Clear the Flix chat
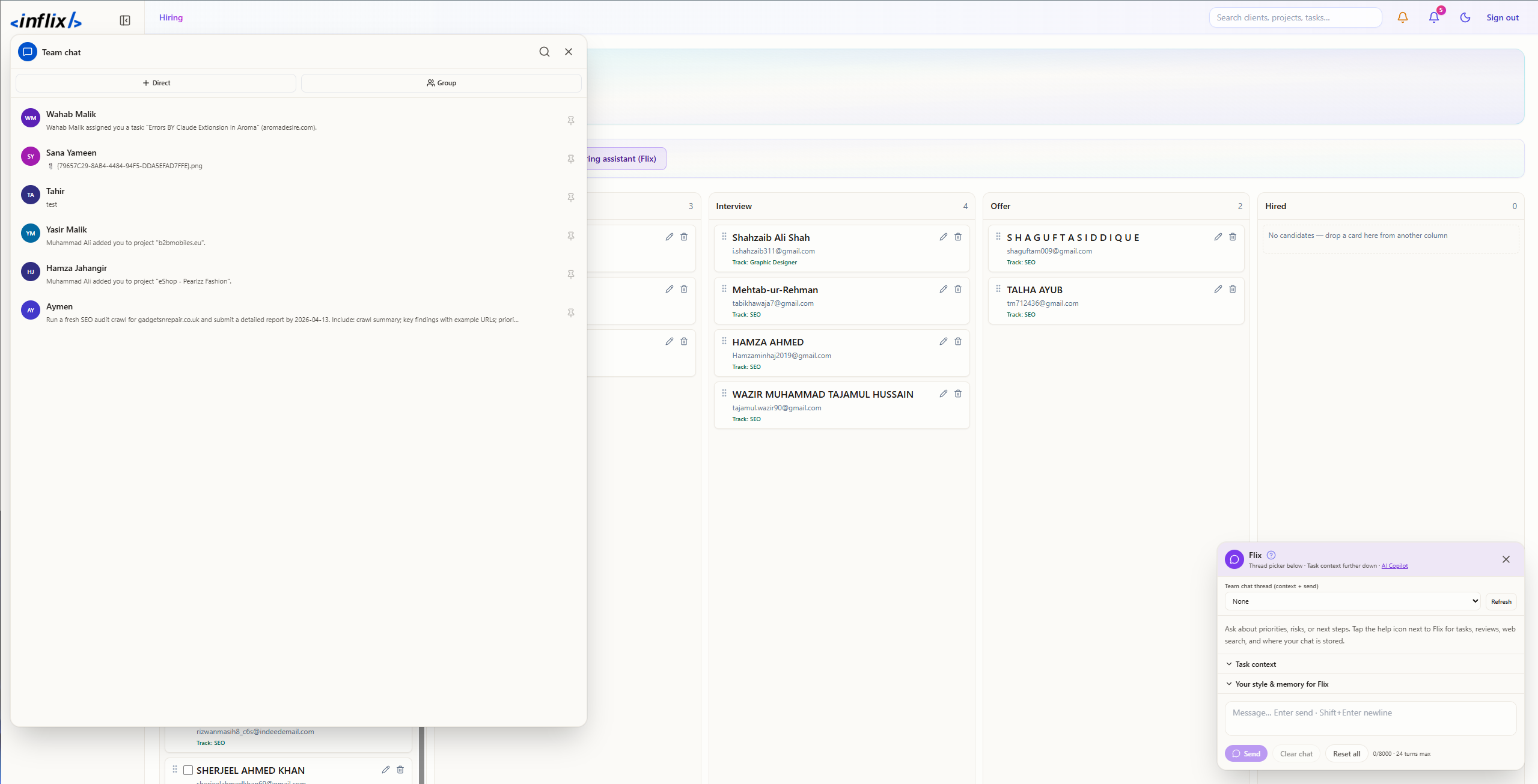 1296,753
